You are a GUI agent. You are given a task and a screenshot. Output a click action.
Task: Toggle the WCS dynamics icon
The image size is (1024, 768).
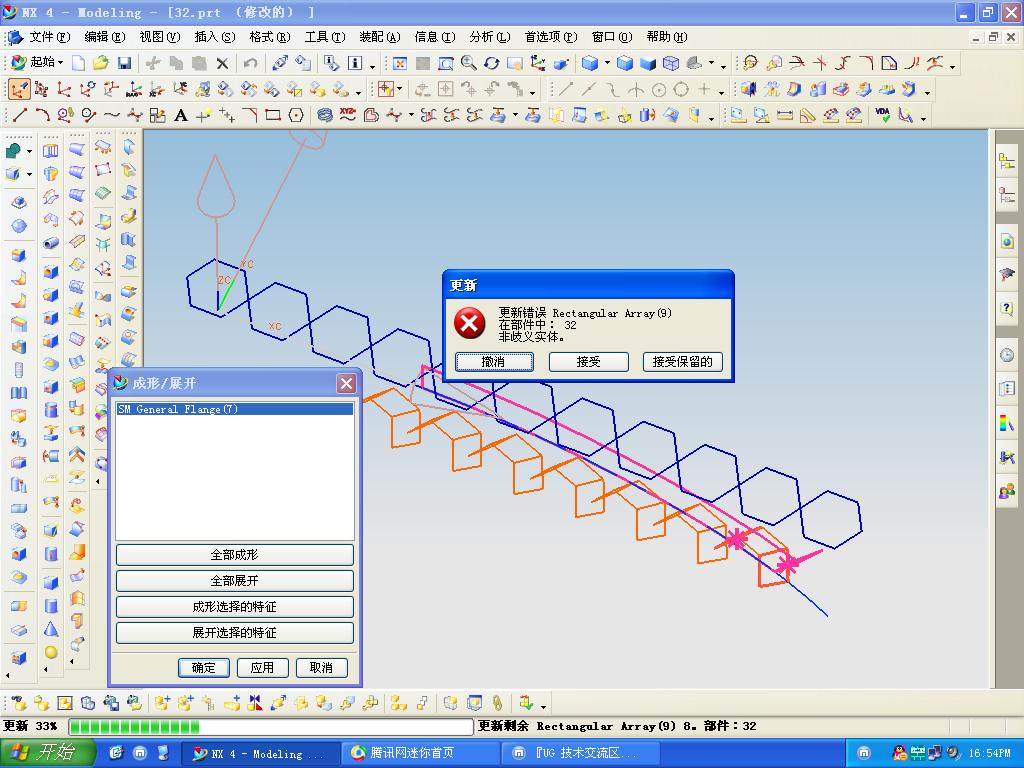click(20, 89)
